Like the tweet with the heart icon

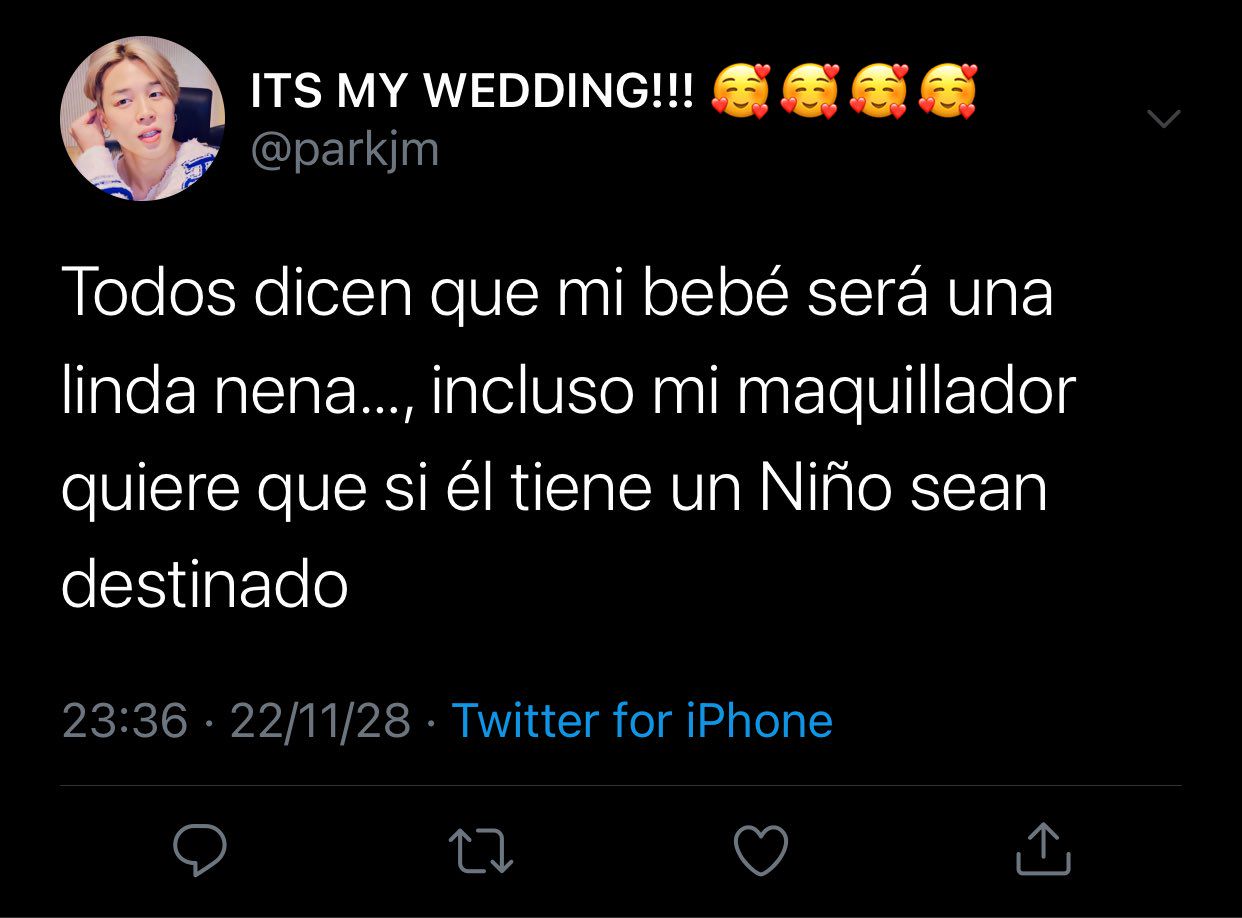761,850
